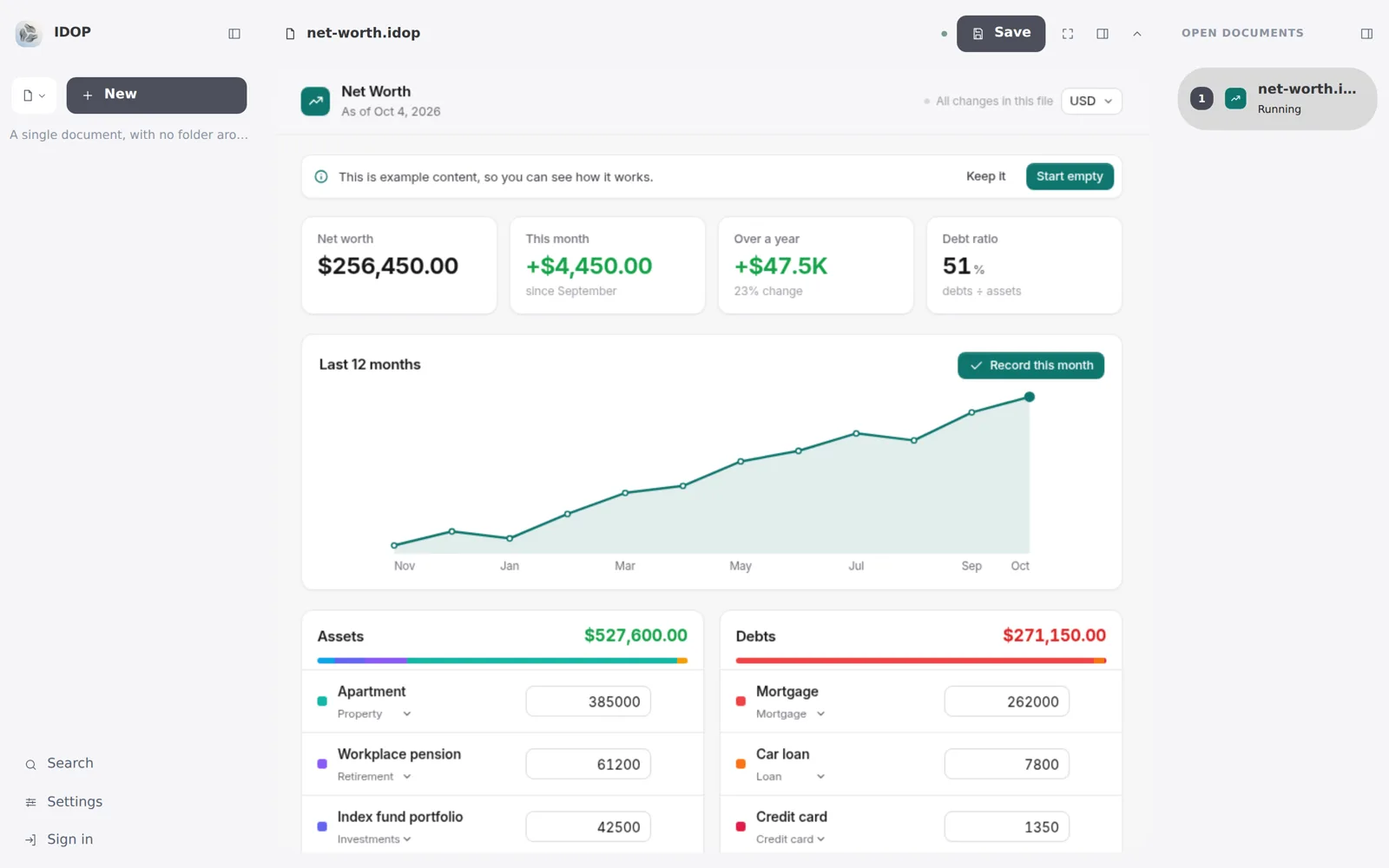Click the Car loan value field 7800
The height and width of the screenshot is (868, 1389).
pos(1007,765)
